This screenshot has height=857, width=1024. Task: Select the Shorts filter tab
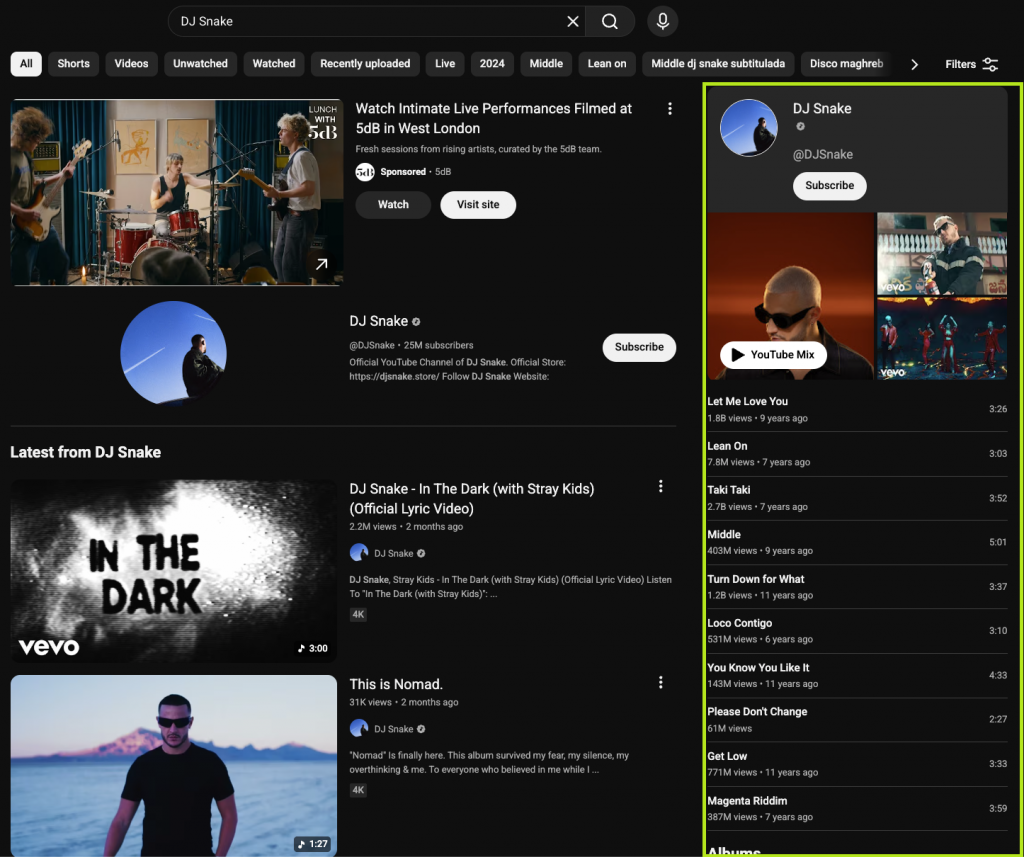click(x=73, y=64)
